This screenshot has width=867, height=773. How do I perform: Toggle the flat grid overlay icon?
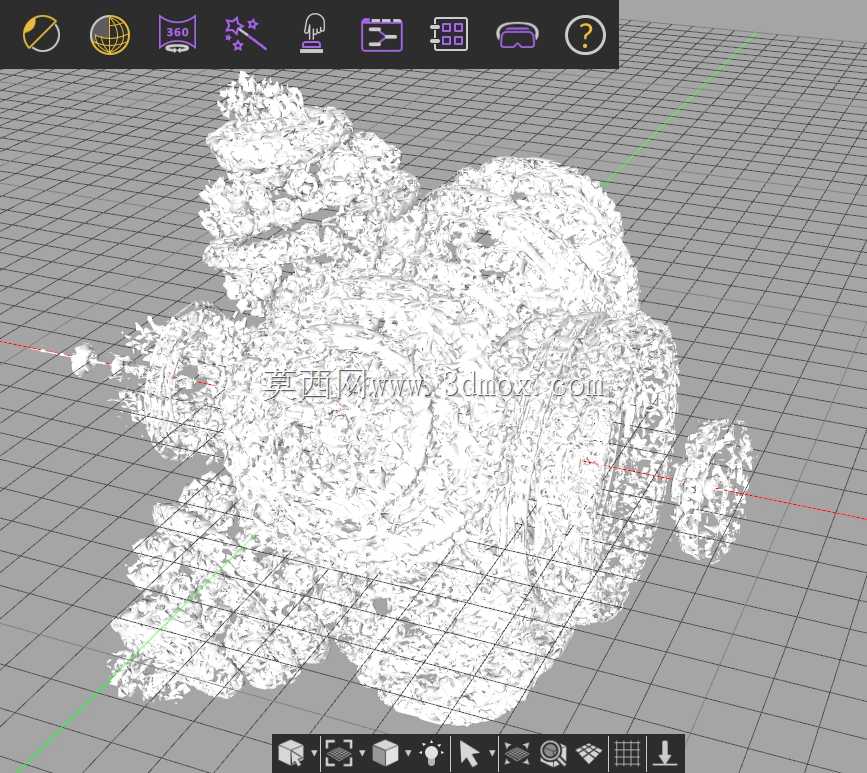click(628, 753)
